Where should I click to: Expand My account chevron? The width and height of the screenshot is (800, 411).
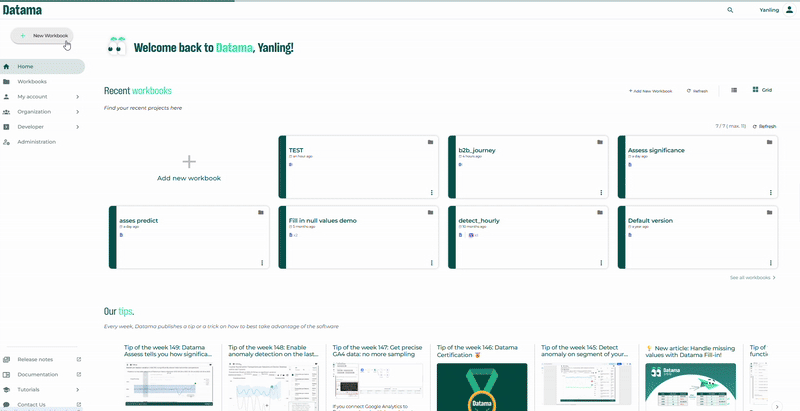(78, 96)
